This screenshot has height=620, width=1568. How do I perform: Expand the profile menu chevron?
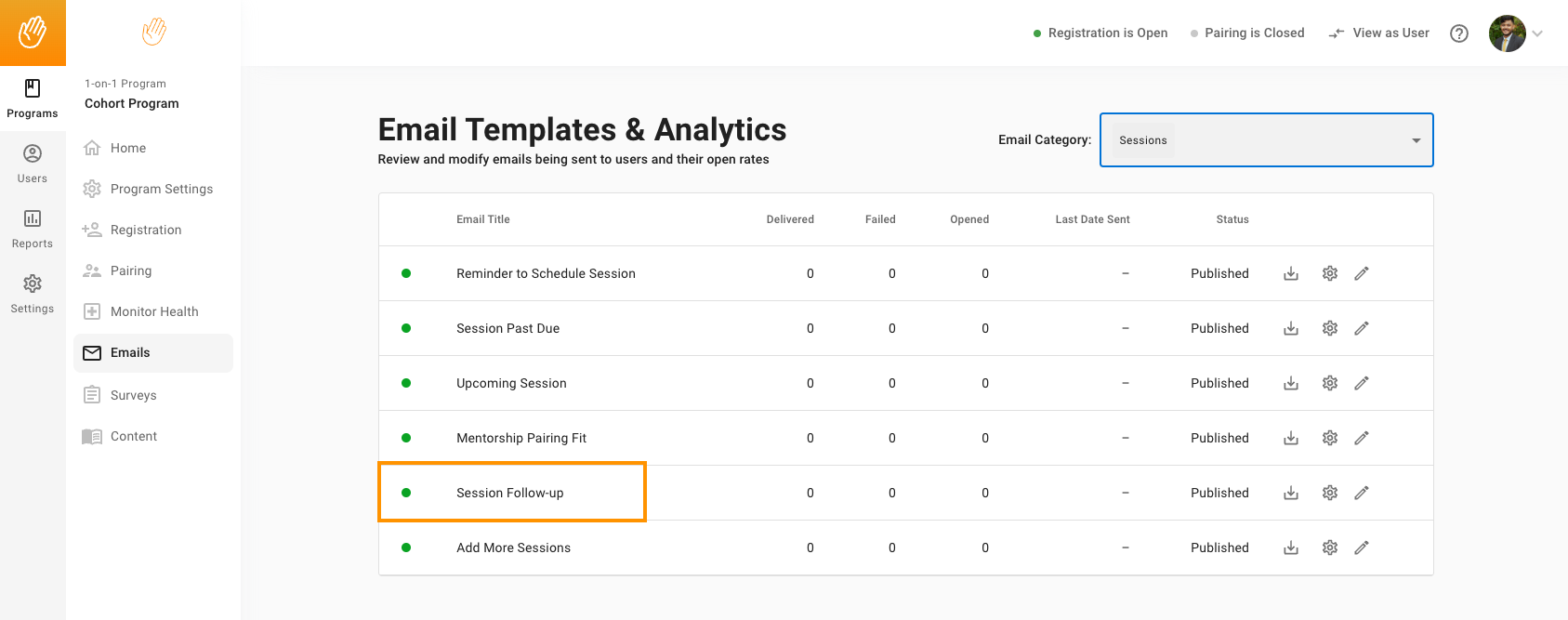coord(1537,33)
